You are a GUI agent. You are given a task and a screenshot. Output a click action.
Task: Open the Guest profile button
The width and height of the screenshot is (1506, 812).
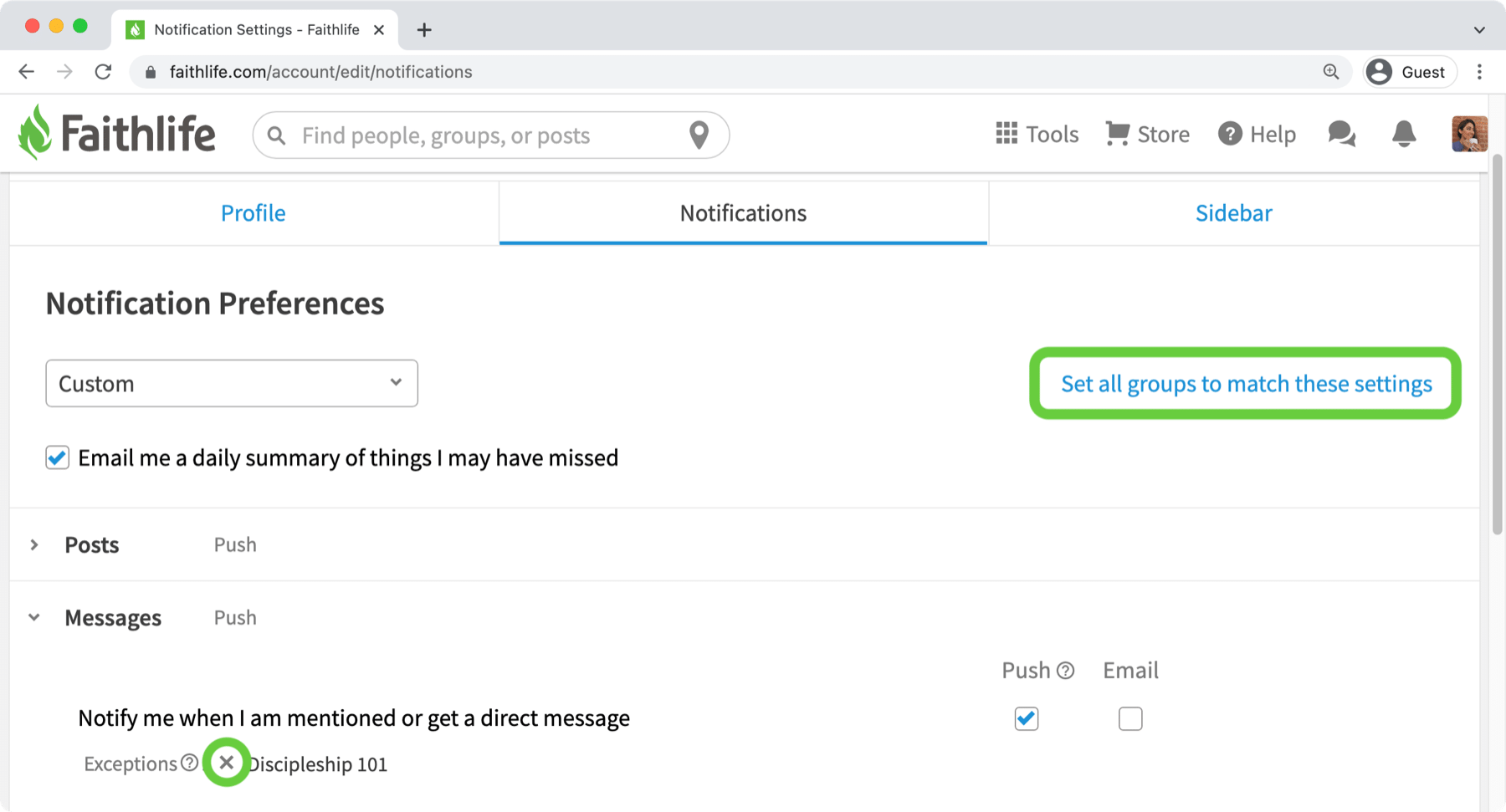(x=1410, y=72)
